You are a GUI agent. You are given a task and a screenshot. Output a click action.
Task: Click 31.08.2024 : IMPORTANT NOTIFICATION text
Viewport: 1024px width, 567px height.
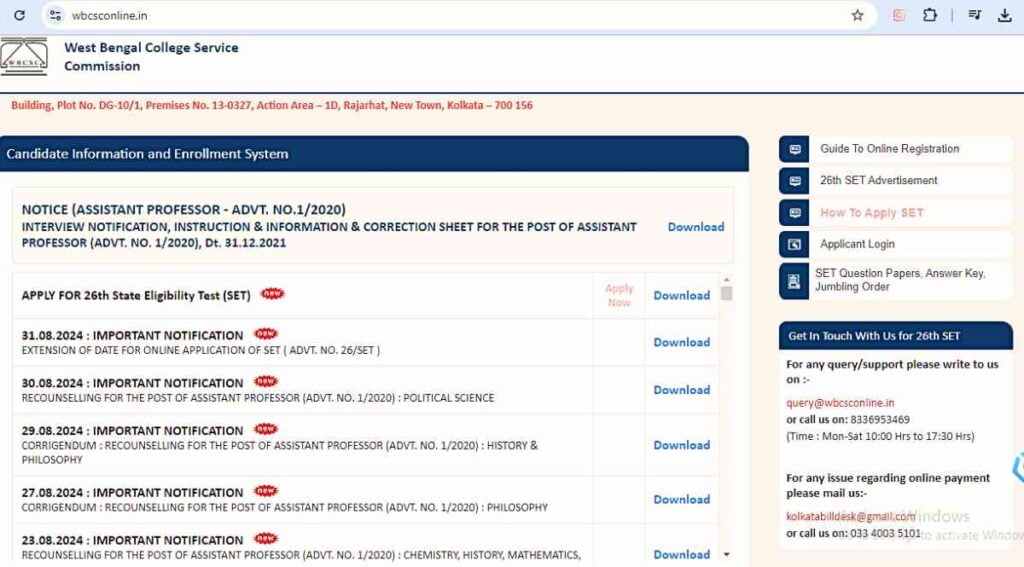(x=132, y=336)
